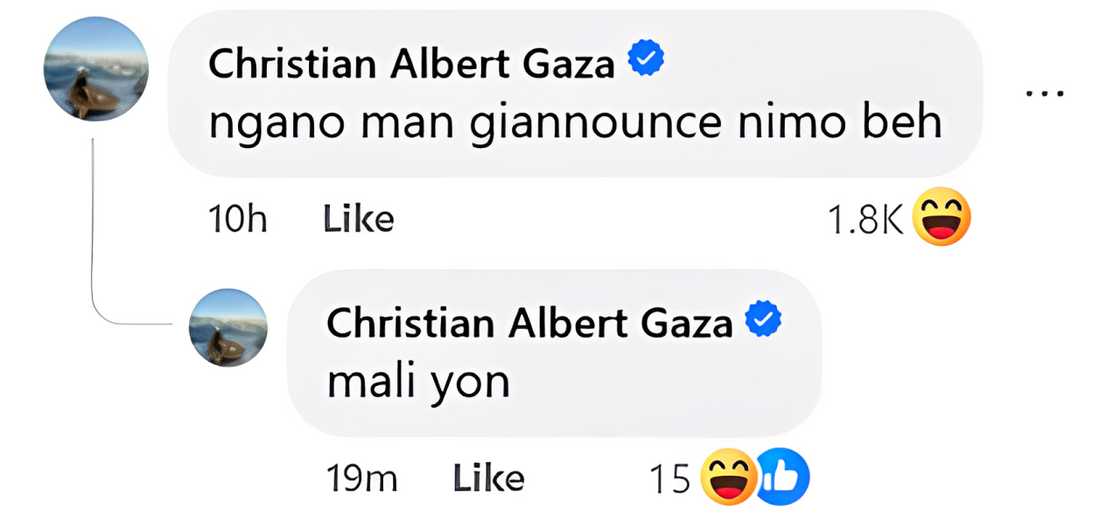
Task: Click the reply's small profile picture
Action: click(229, 326)
